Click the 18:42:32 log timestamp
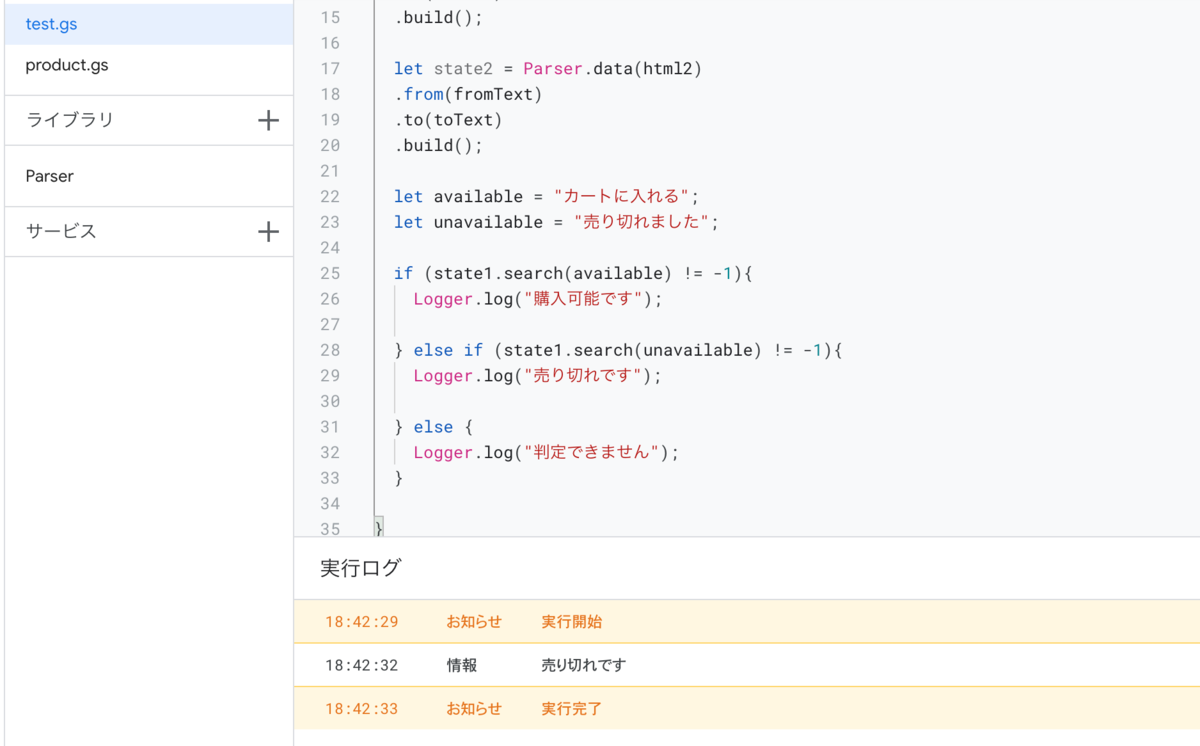The width and height of the screenshot is (1200, 746). tap(362, 665)
